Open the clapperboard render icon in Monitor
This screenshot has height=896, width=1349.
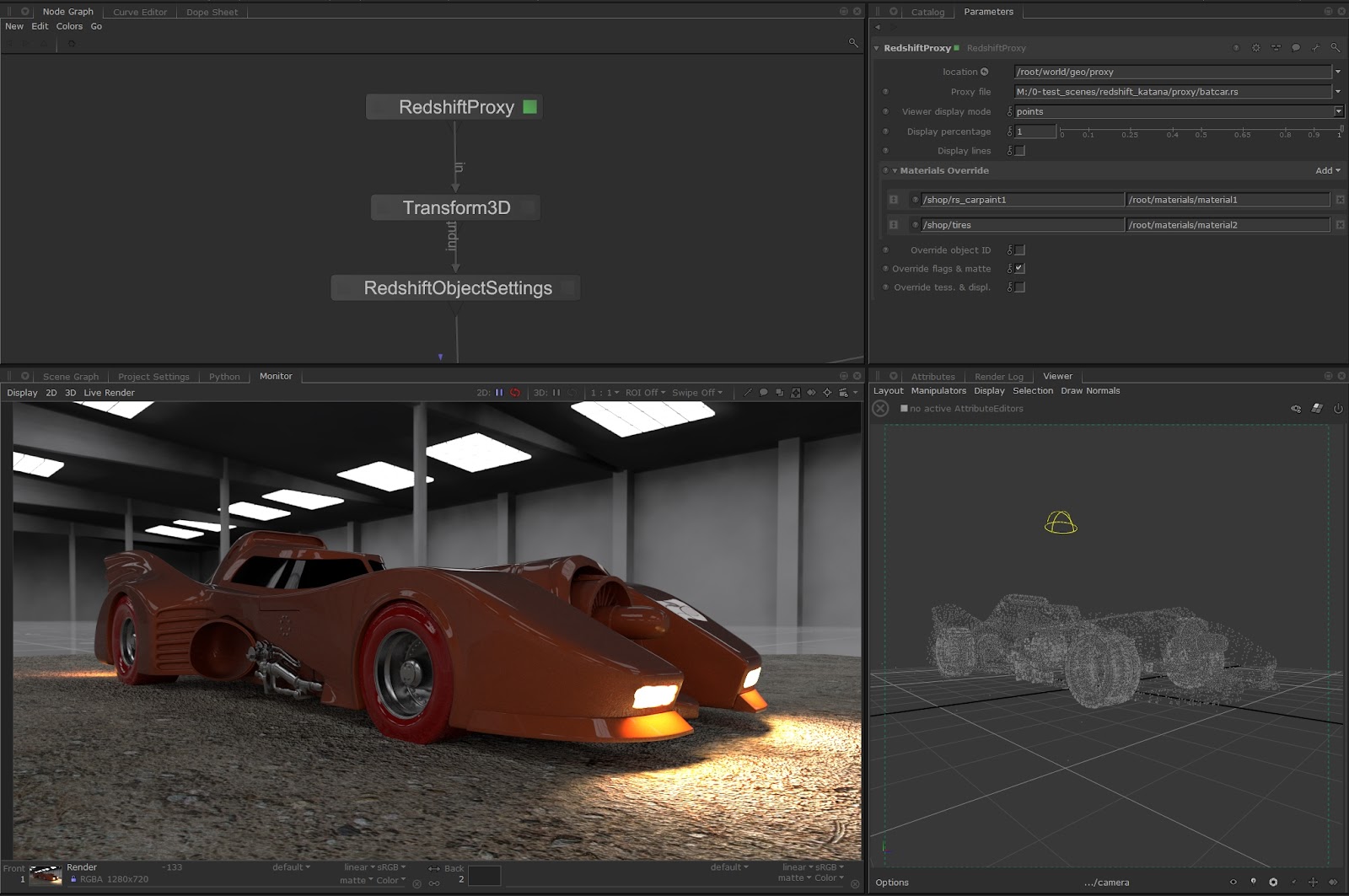843,393
